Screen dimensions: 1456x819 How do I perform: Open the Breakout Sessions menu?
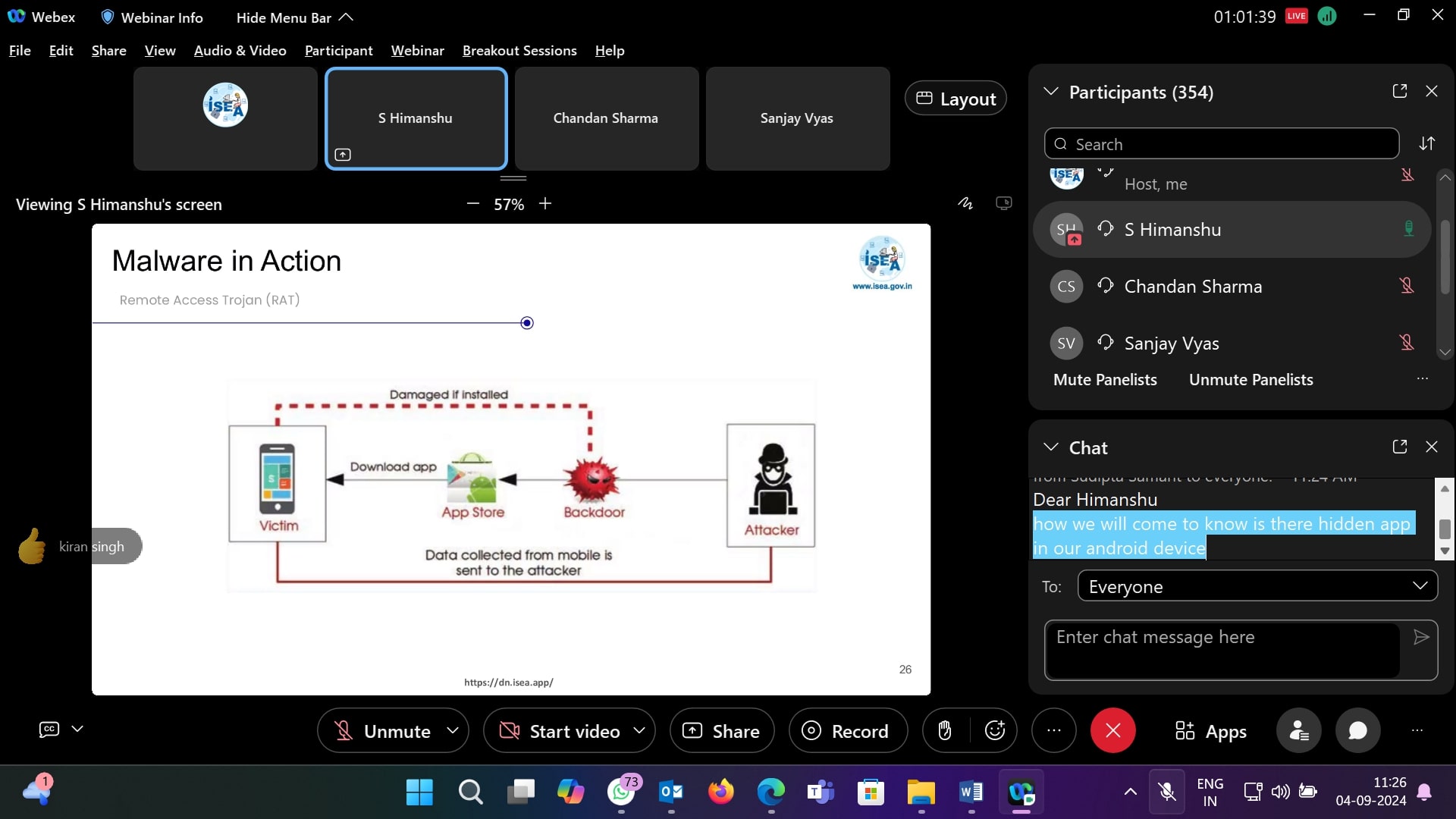coord(519,51)
